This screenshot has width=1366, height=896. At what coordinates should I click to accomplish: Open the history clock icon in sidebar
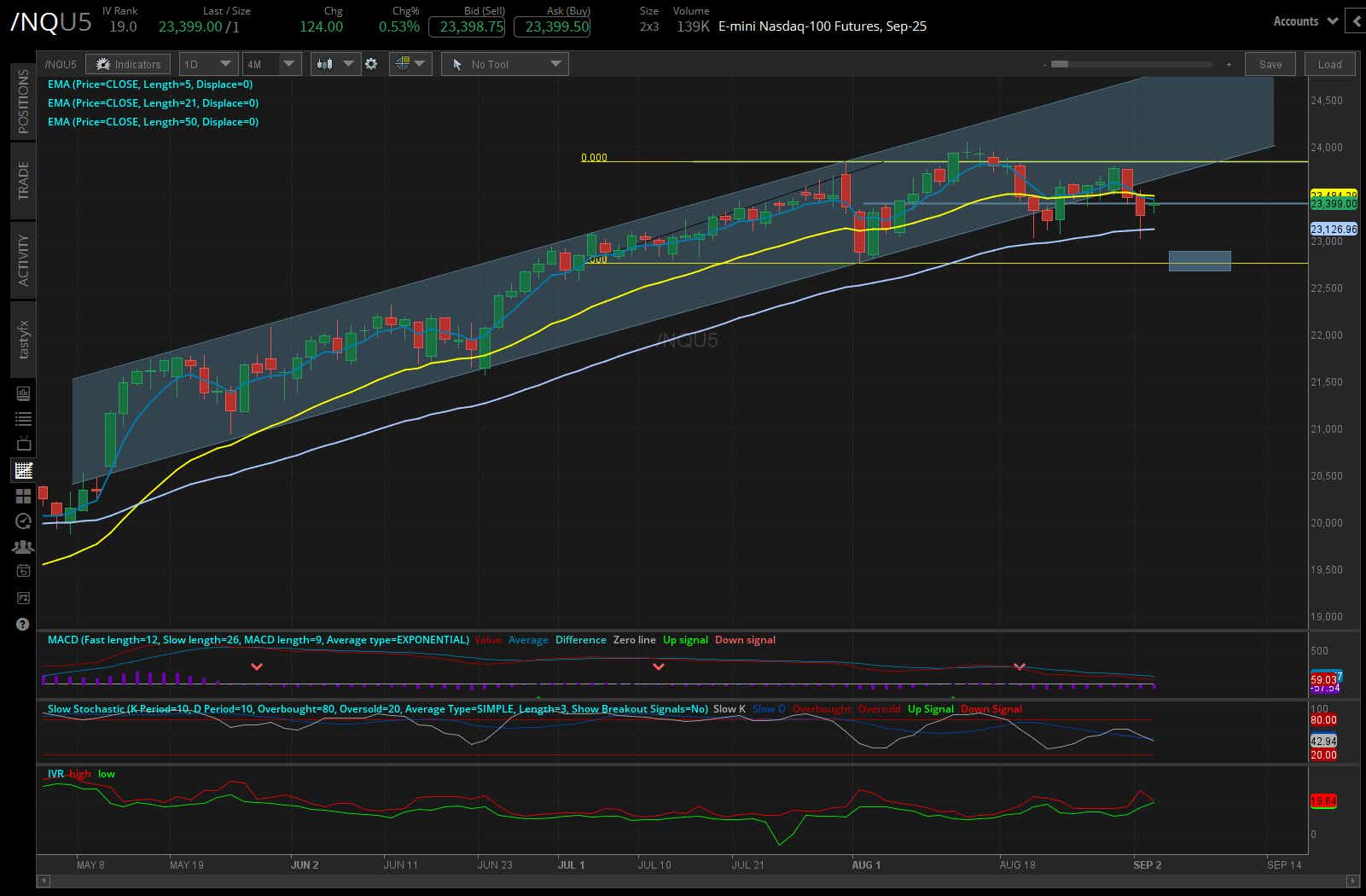pyautogui.click(x=23, y=522)
